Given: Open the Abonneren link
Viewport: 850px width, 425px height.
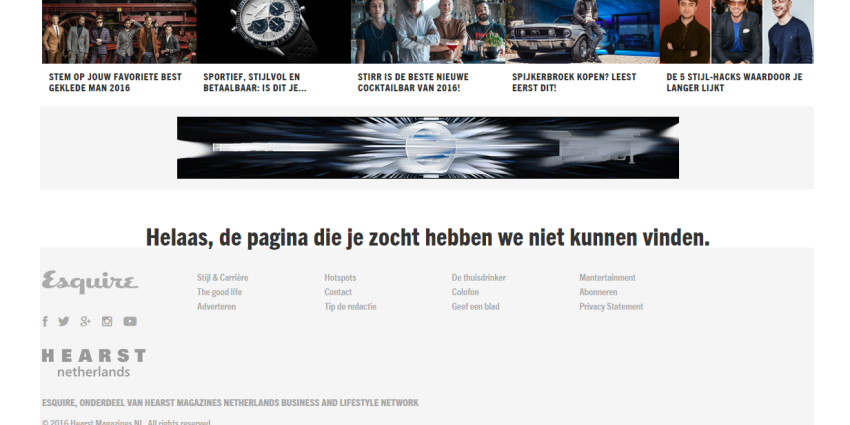Looking at the screenshot, I should [598, 292].
